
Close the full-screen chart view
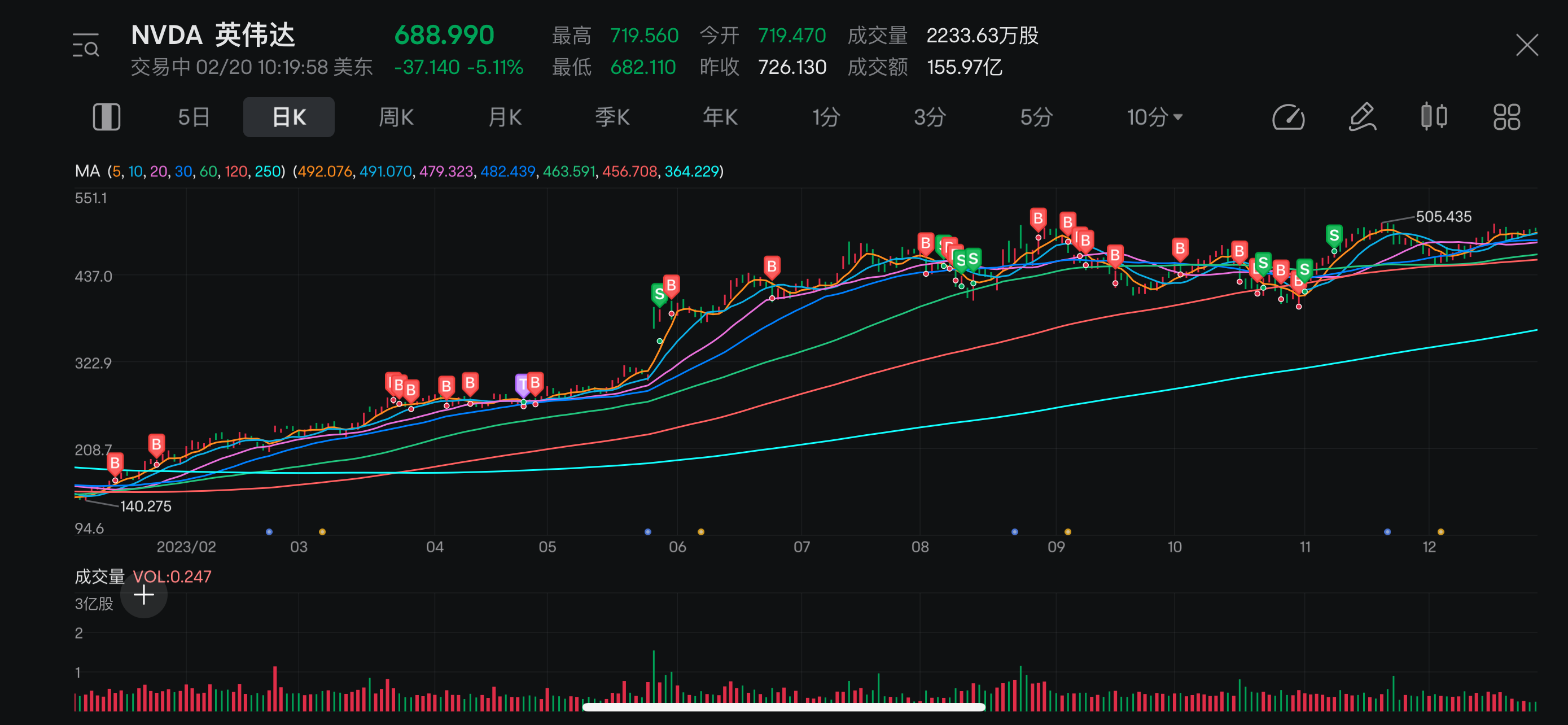pos(1527,46)
